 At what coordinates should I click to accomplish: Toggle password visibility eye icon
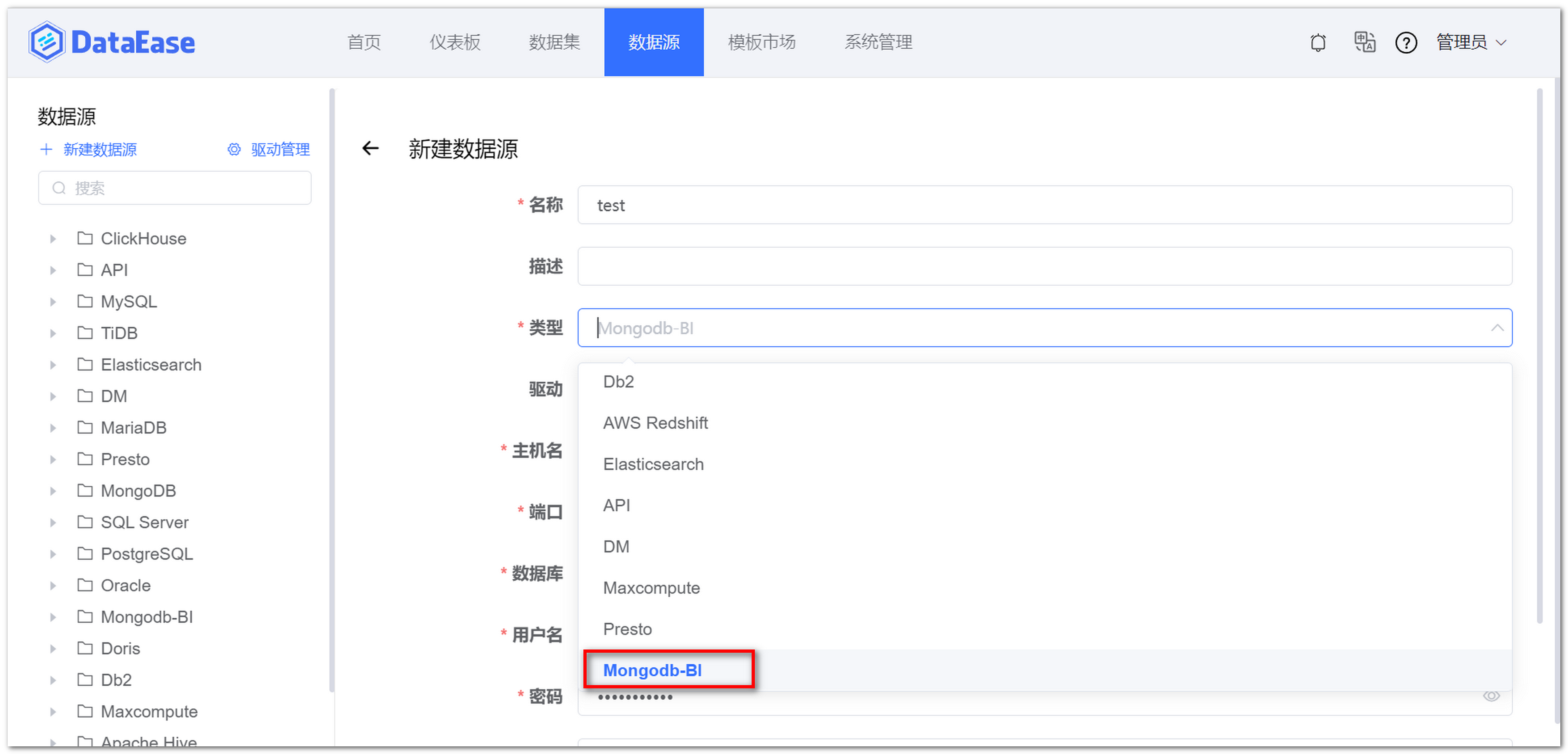[1491, 696]
